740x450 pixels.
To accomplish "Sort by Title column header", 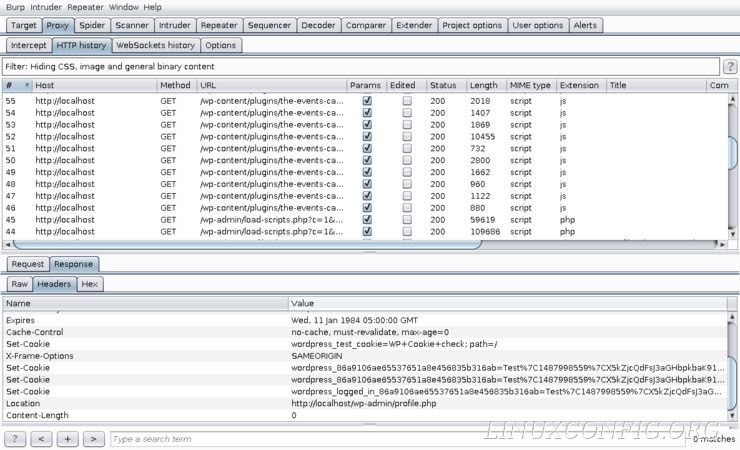I will (x=656, y=85).
